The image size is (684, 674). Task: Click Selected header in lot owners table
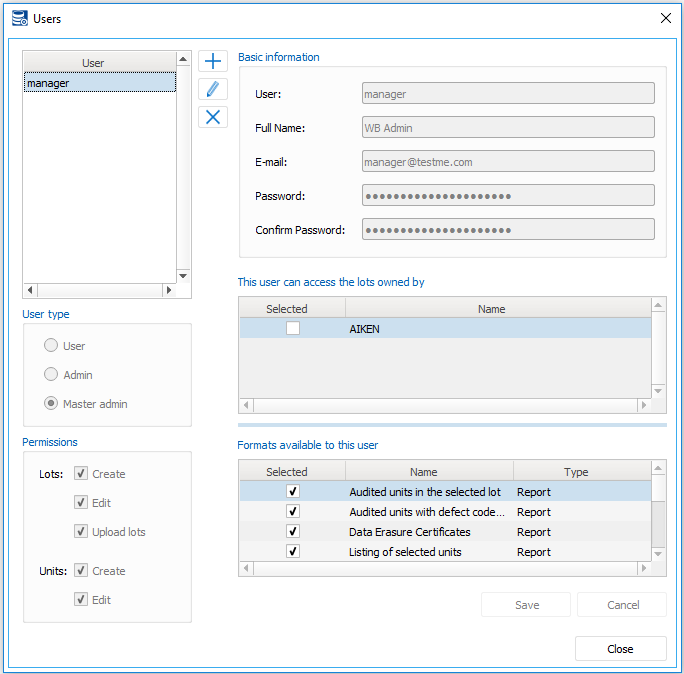pos(293,308)
